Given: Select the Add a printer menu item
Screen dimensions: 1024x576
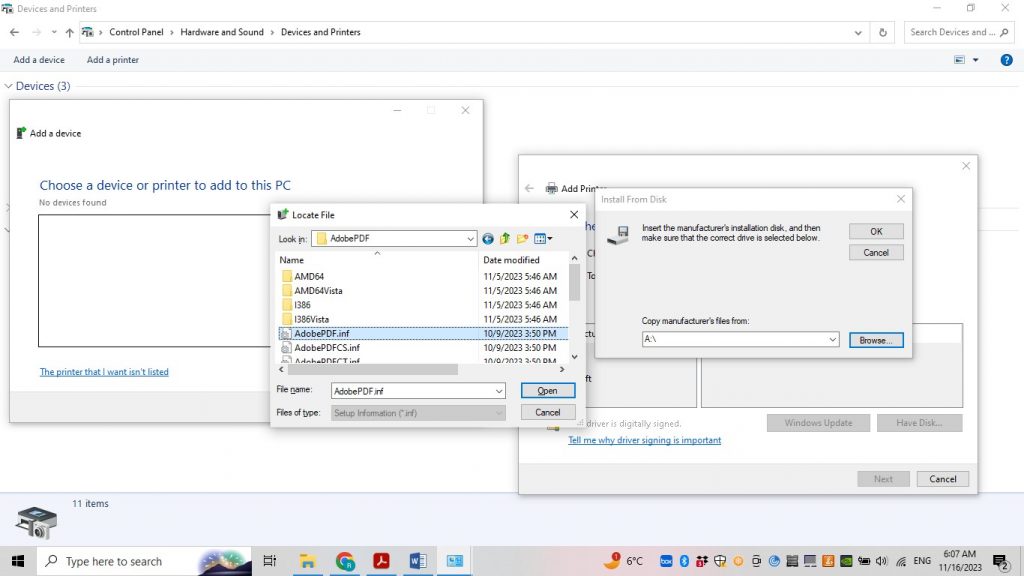Looking at the screenshot, I should 112,60.
